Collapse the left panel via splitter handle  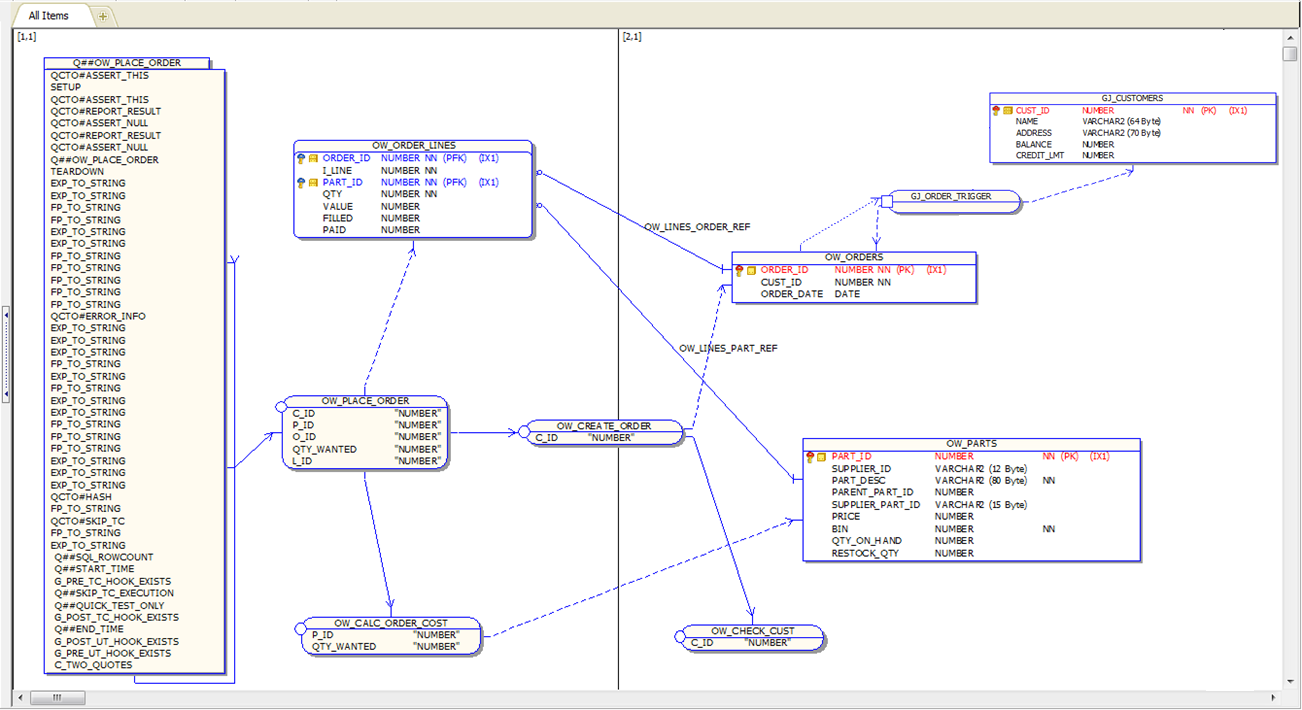coord(6,354)
